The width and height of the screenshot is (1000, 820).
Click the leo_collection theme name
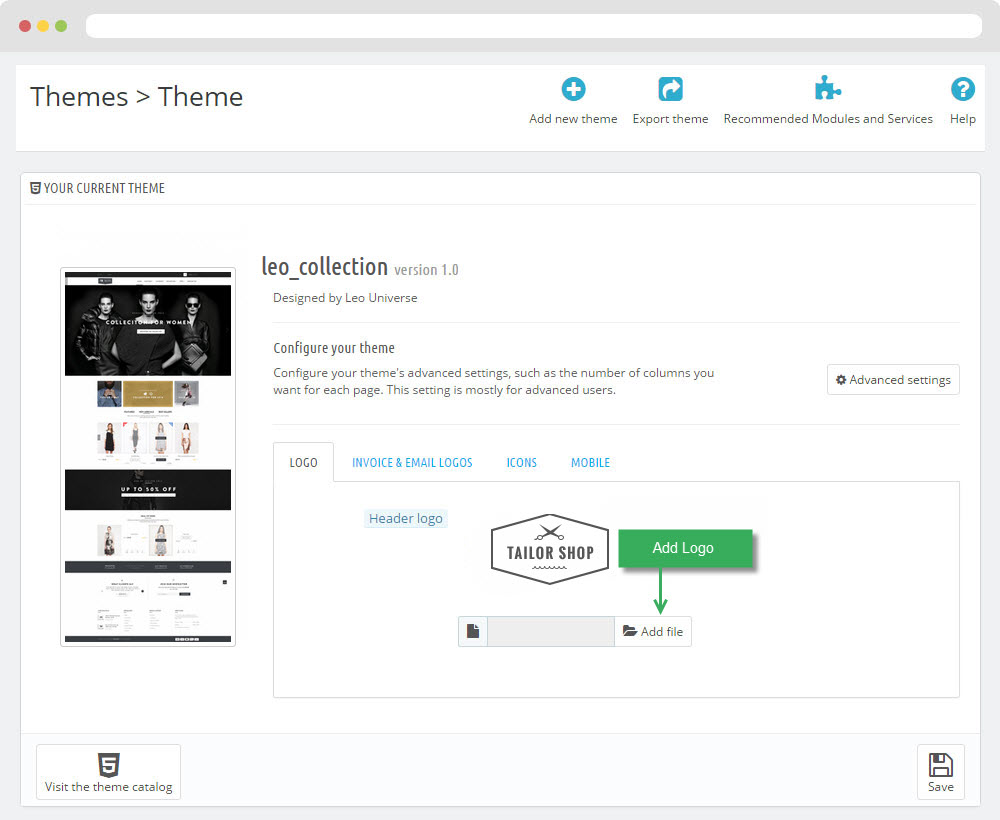pyautogui.click(x=325, y=267)
